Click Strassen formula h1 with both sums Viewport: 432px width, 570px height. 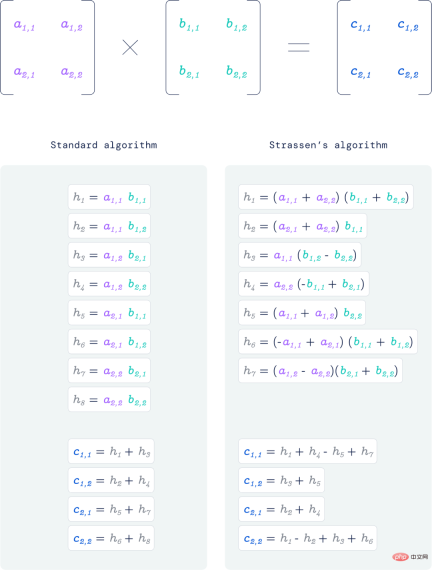[326, 197]
